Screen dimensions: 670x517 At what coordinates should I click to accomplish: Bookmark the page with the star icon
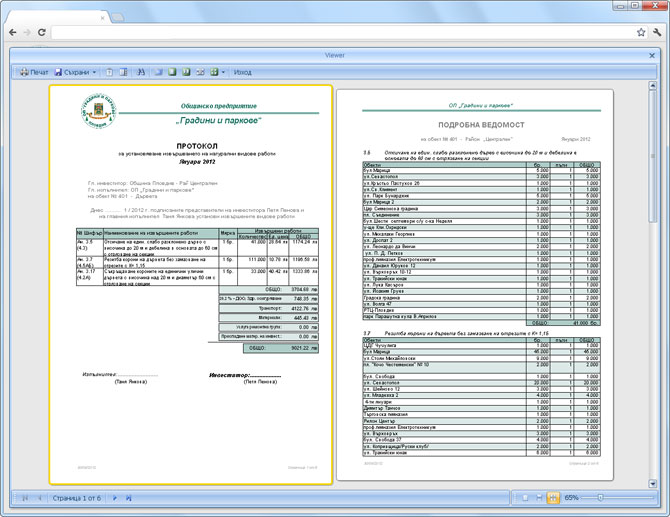(641, 32)
